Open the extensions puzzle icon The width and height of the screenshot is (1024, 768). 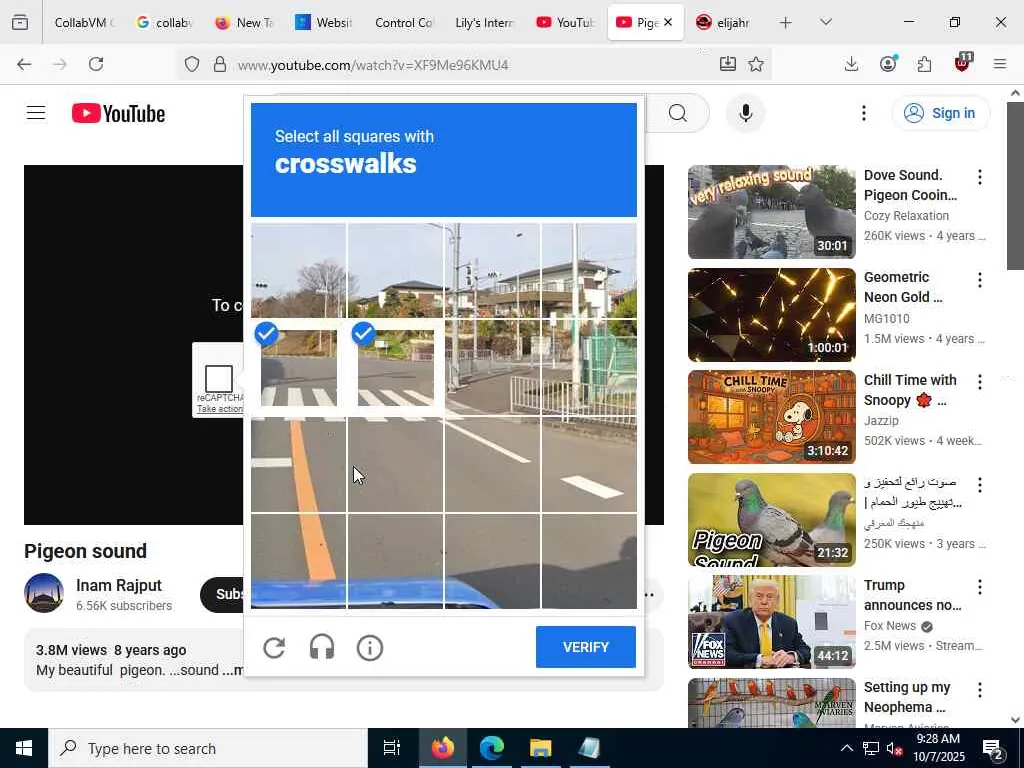pos(925,64)
